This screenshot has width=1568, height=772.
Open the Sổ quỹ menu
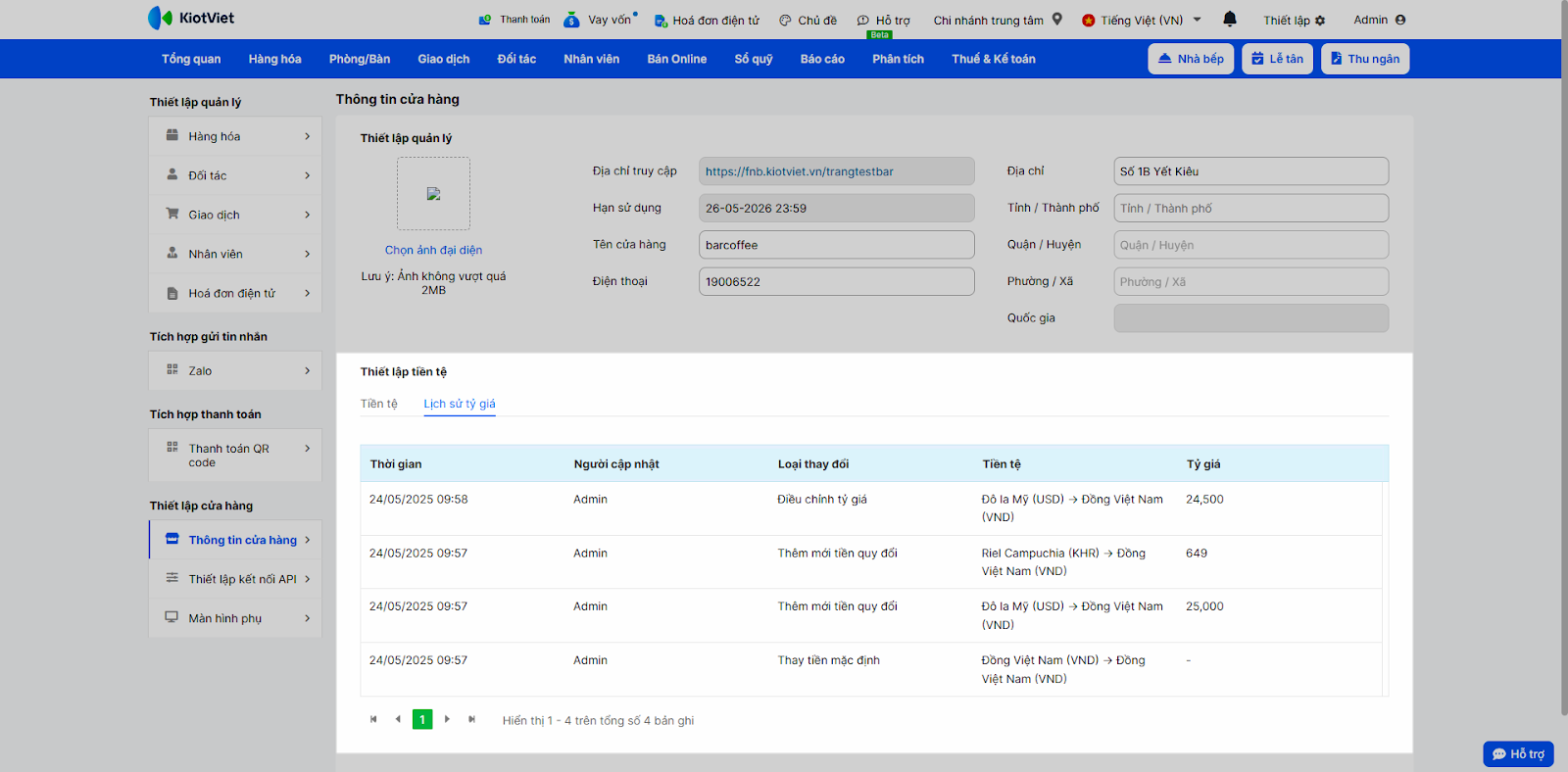pos(753,59)
